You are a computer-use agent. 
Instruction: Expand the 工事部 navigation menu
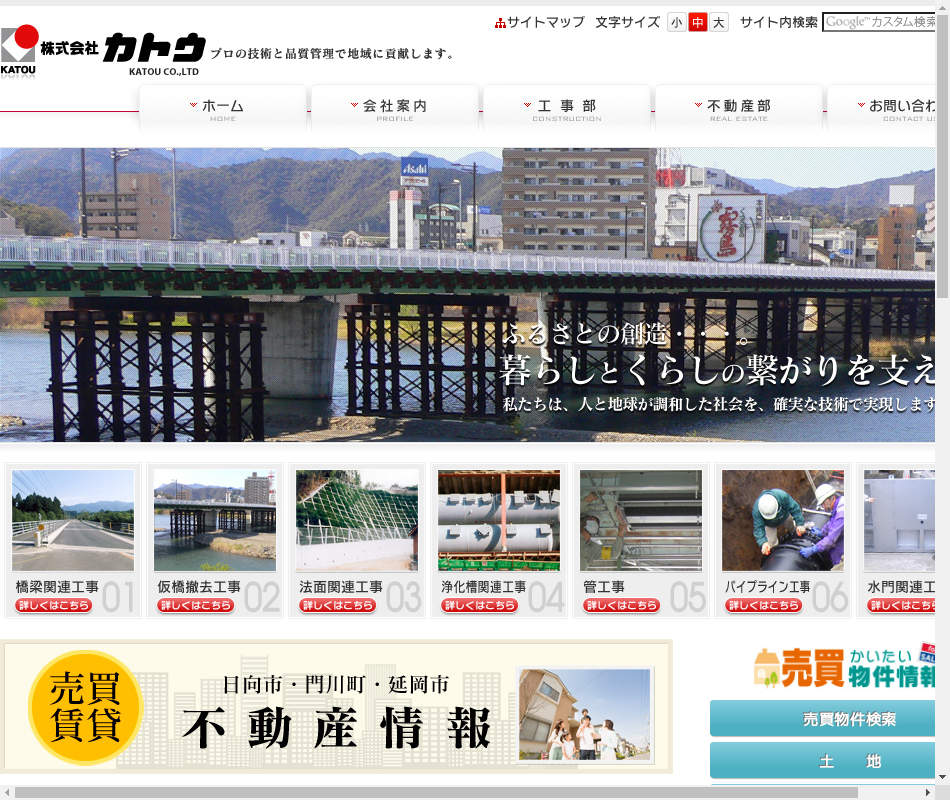coord(567,108)
